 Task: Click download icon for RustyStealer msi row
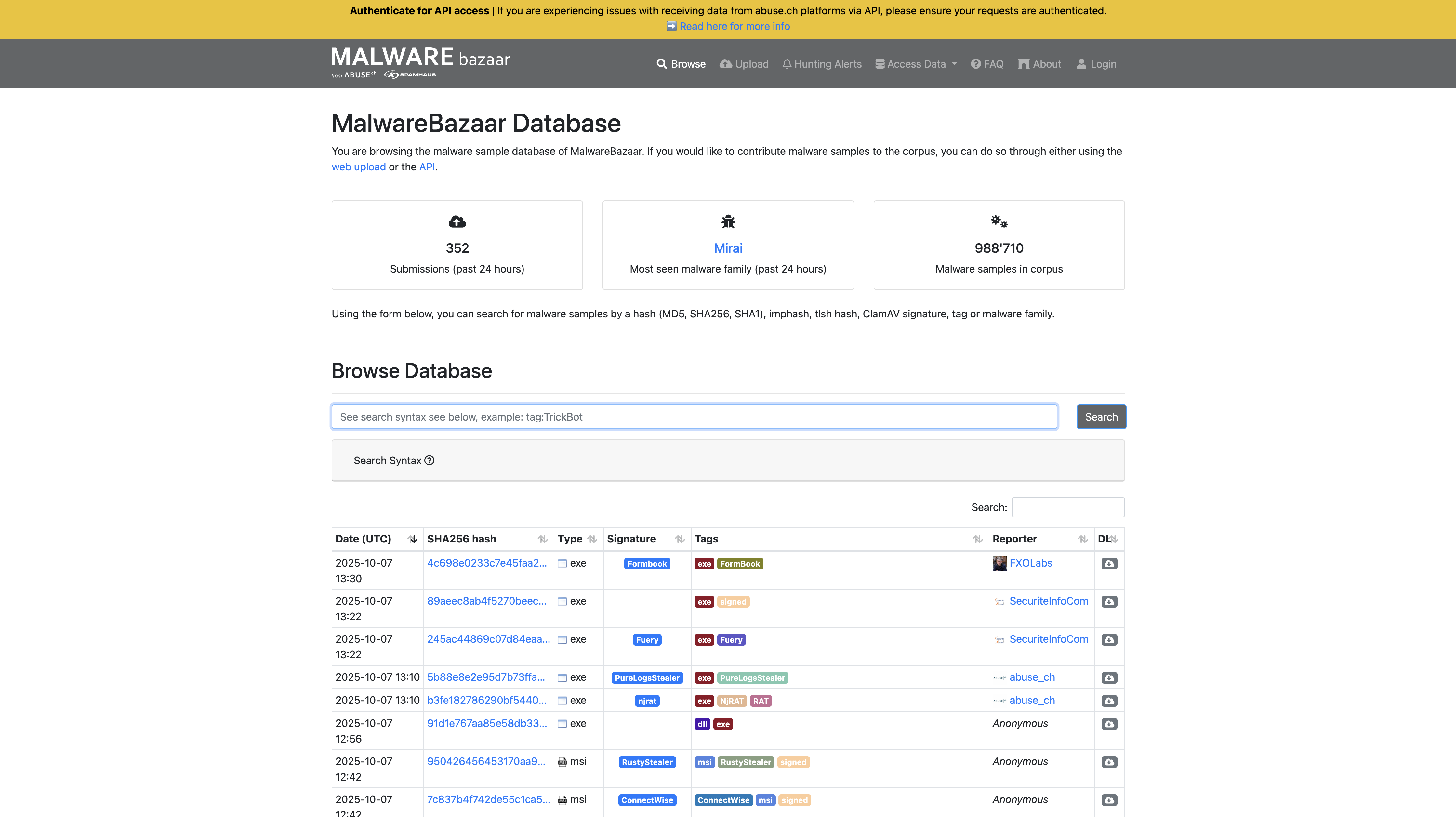click(x=1109, y=762)
